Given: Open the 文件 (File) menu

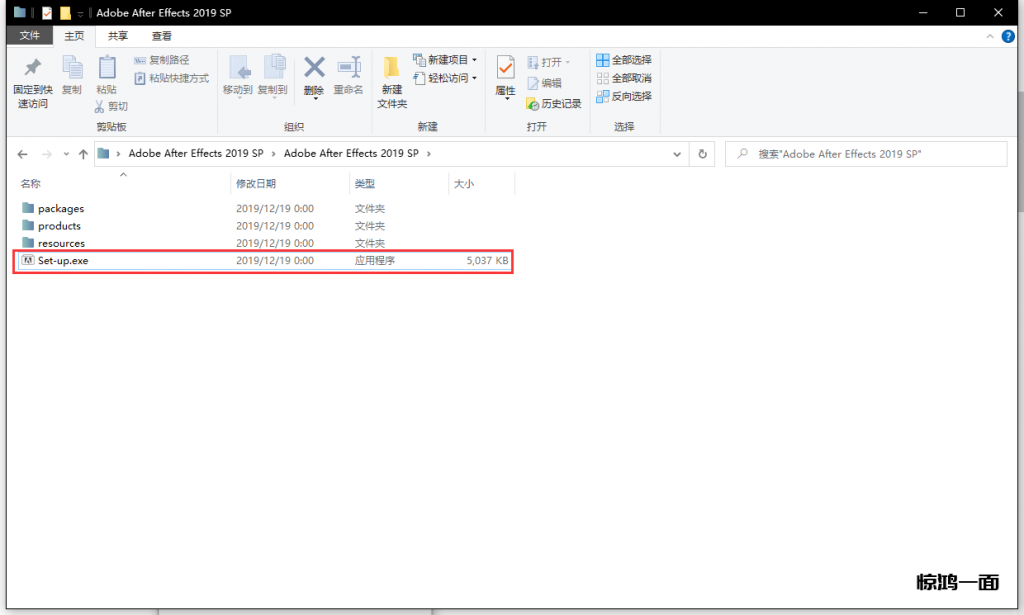Looking at the screenshot, I should coord(30,36).
